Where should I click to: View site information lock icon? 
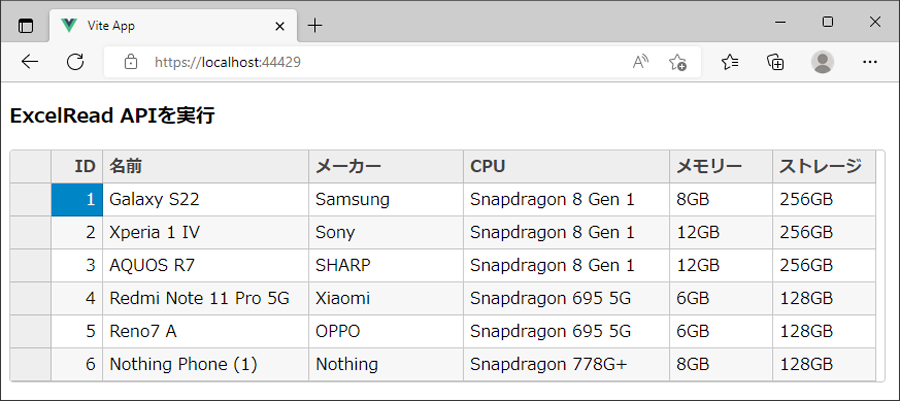pyautogui.click(x=131, y=62)
